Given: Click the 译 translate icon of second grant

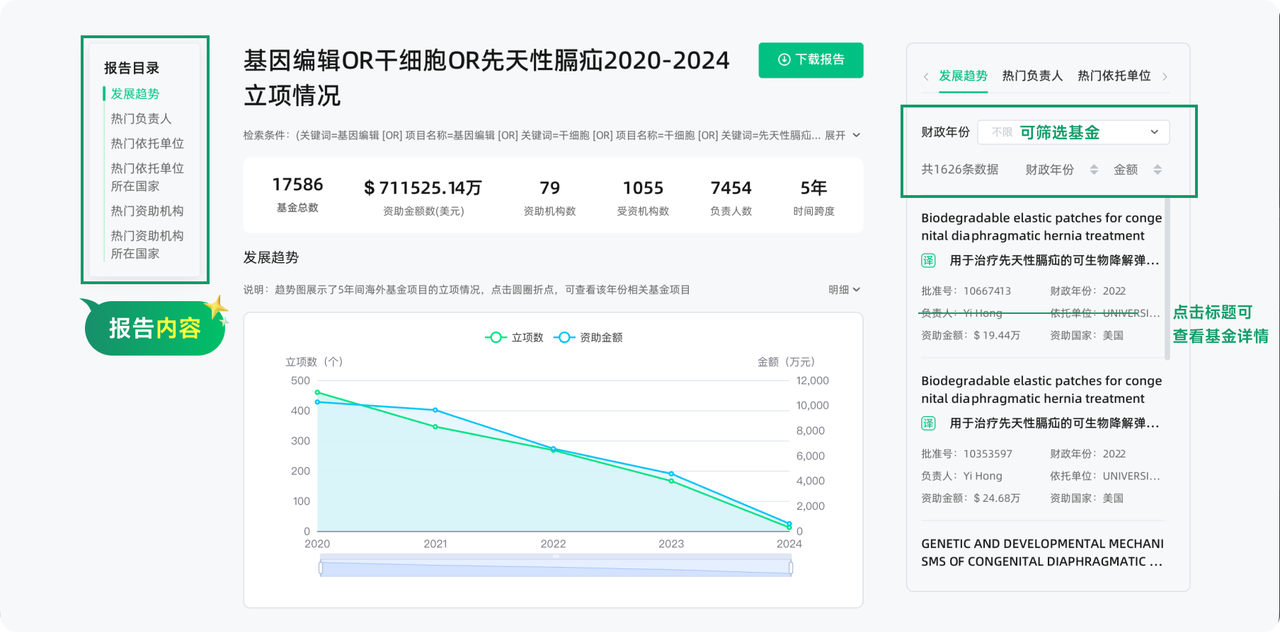Looking at the screenshot, I should tap(928, 423).
